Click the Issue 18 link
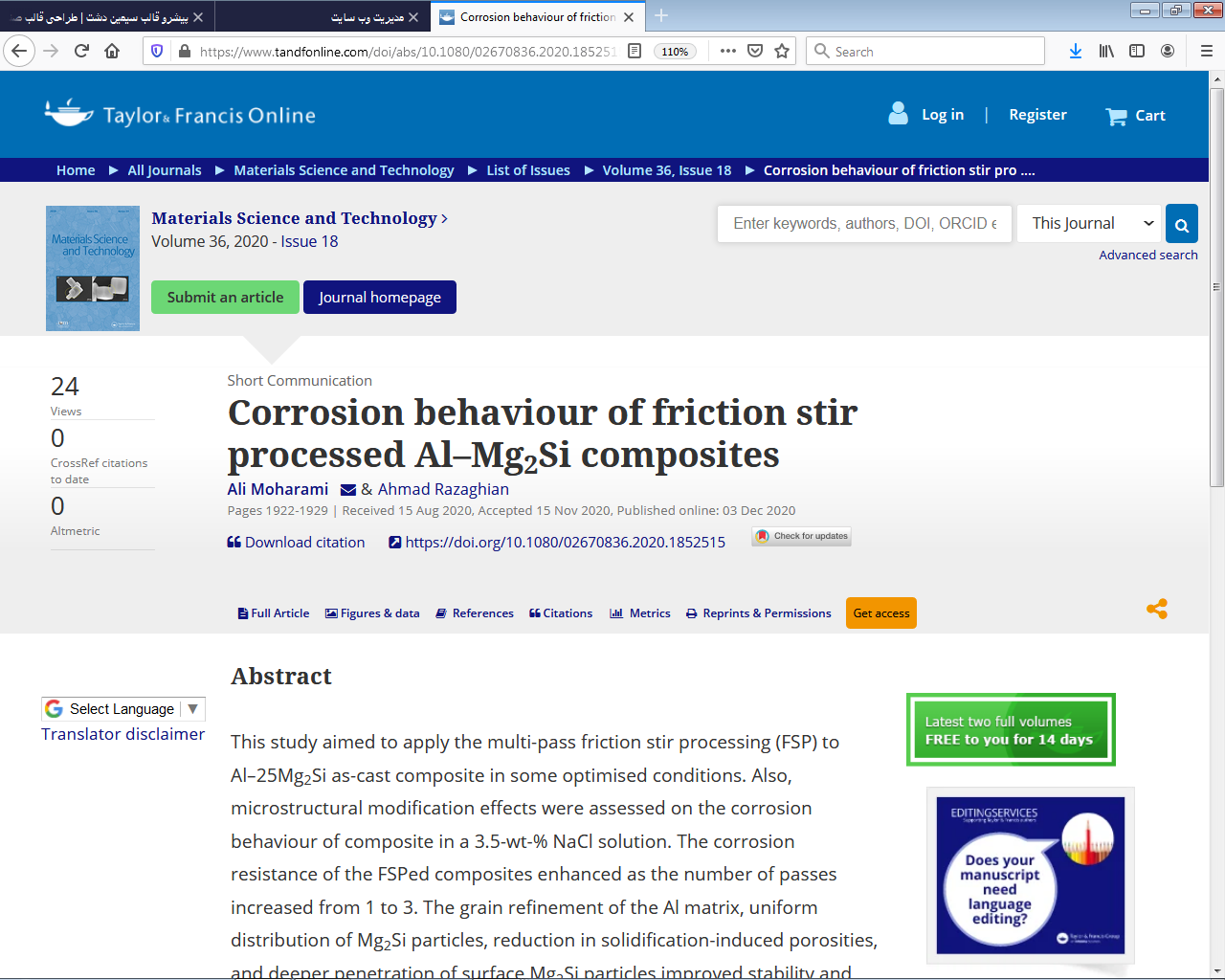1225x980 pixels. coord(309,241)
